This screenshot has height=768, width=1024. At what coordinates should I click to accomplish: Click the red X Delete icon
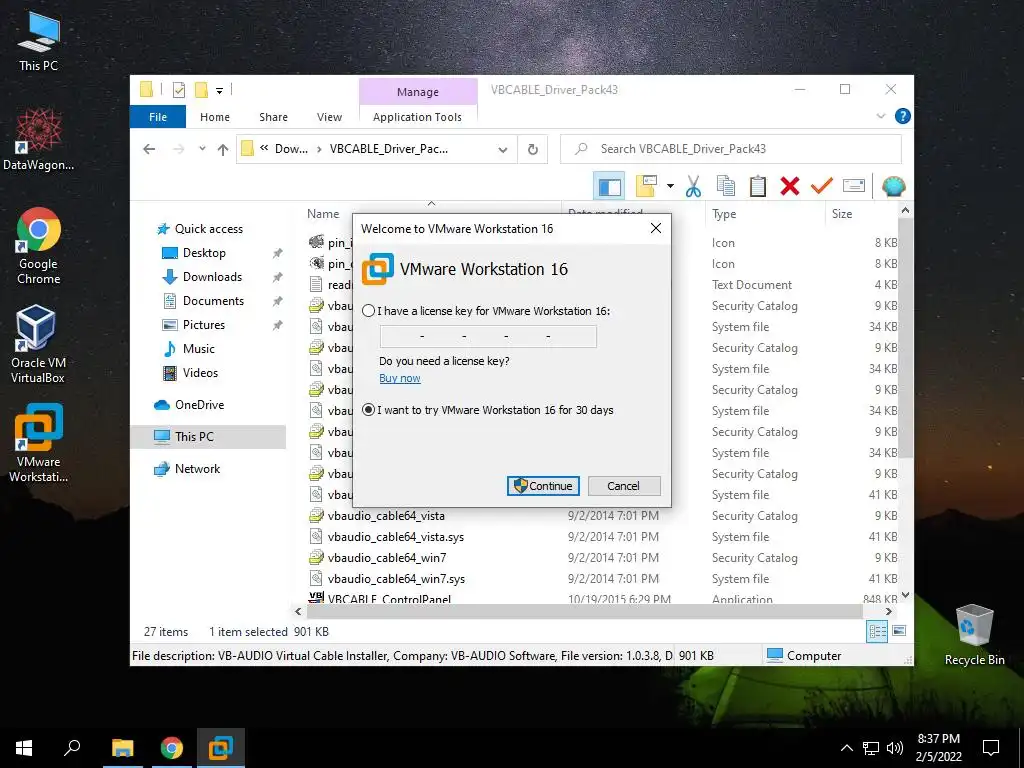pos(790,186)
